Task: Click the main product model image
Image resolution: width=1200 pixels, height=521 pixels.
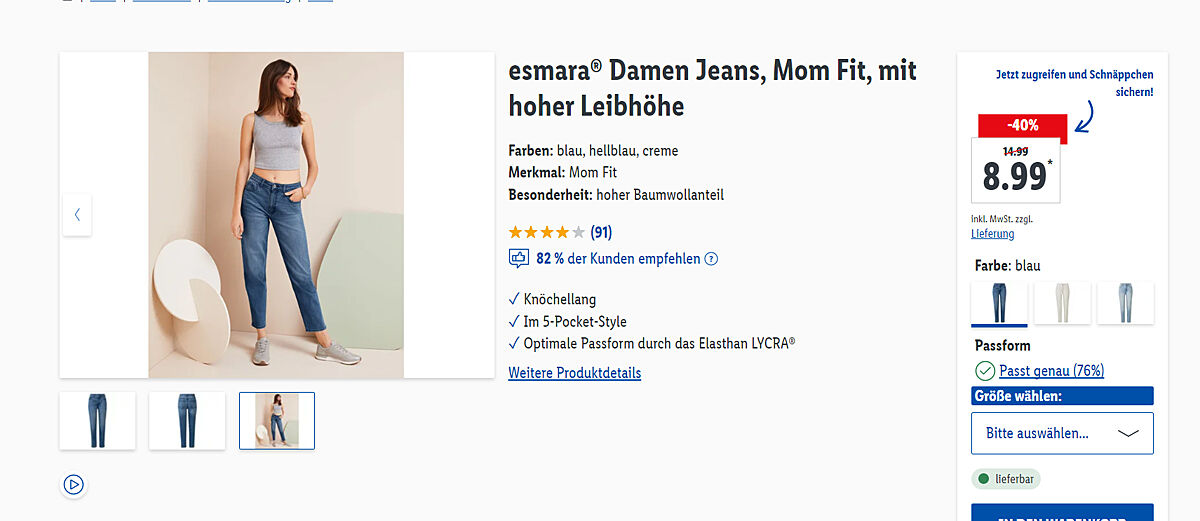Action: 276,215
